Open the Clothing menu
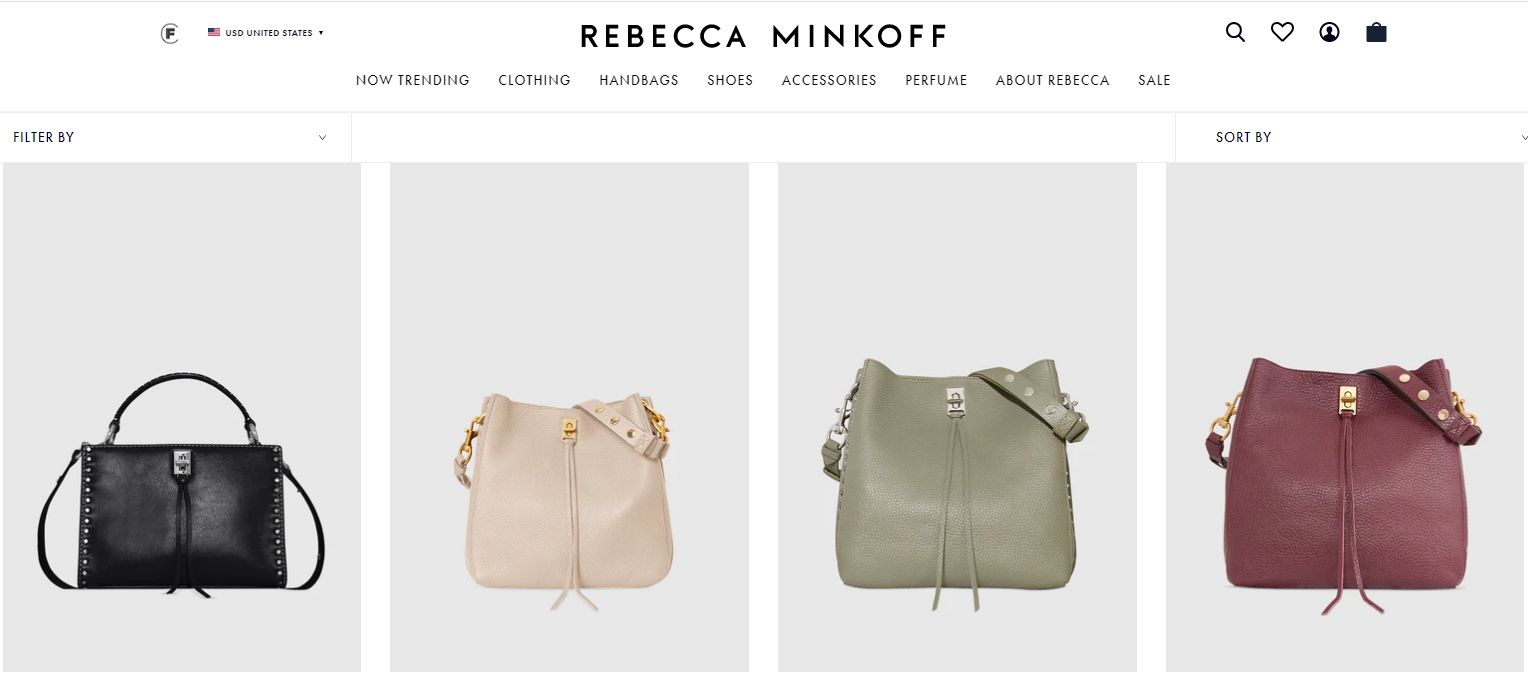This screenshot has width=1528, height=675. click(535, 80)
